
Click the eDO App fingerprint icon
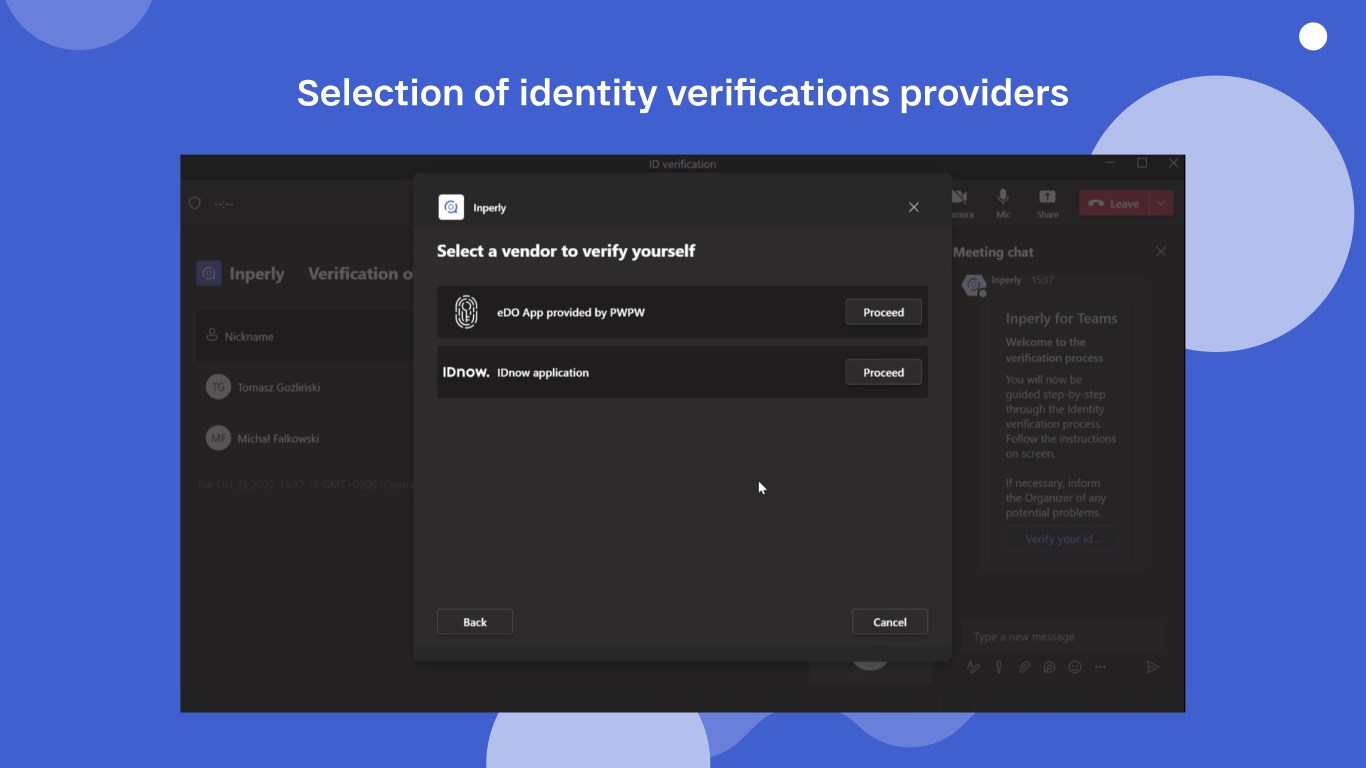click(466, 312)
